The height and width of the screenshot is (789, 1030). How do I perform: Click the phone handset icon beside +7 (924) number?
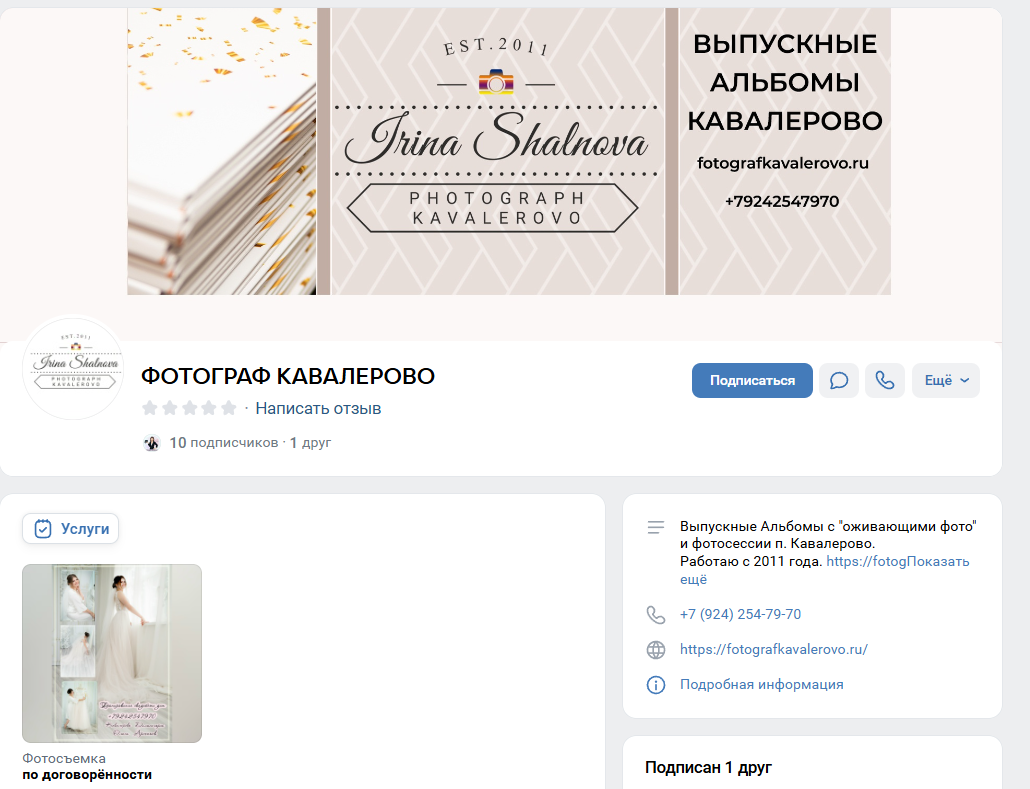[x=656, y=615]
